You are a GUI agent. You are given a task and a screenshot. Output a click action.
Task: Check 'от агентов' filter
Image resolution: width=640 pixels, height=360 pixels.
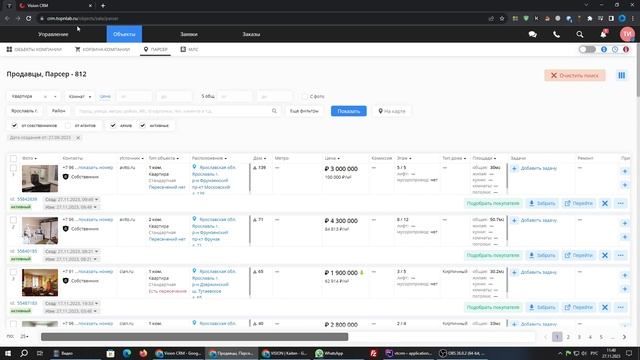pyautogui.click(x=68, y=125)
